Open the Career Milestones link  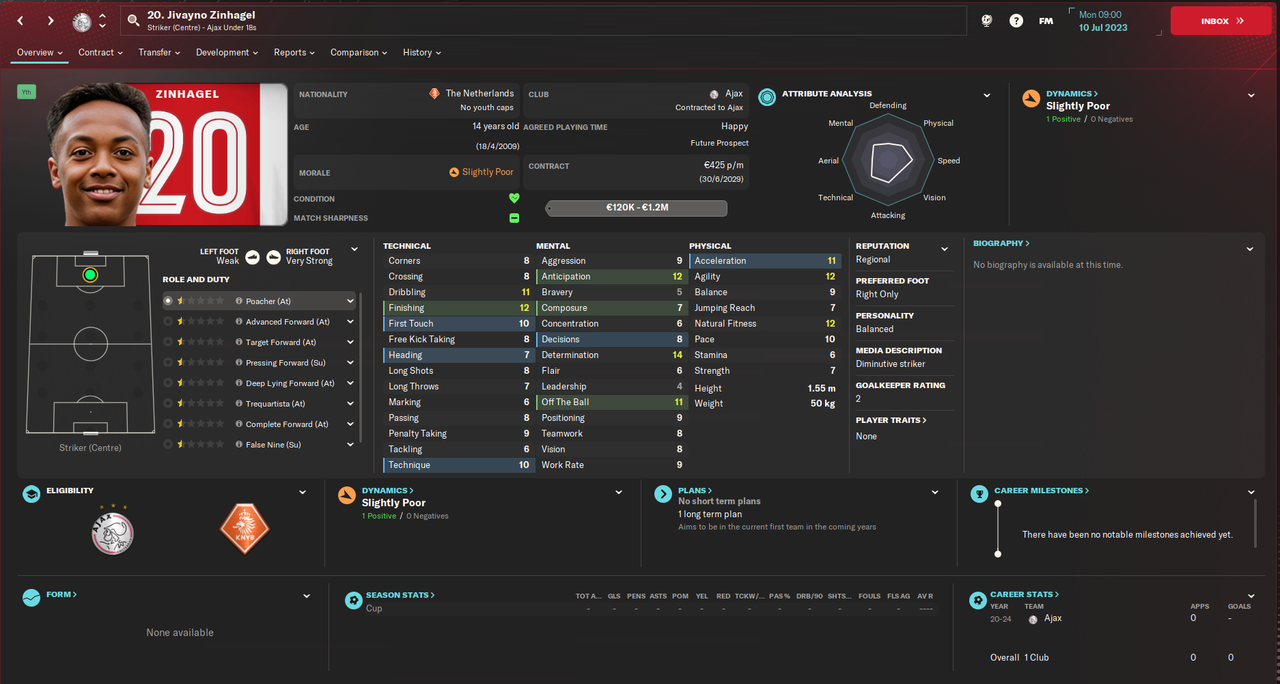click(1041, 491)
